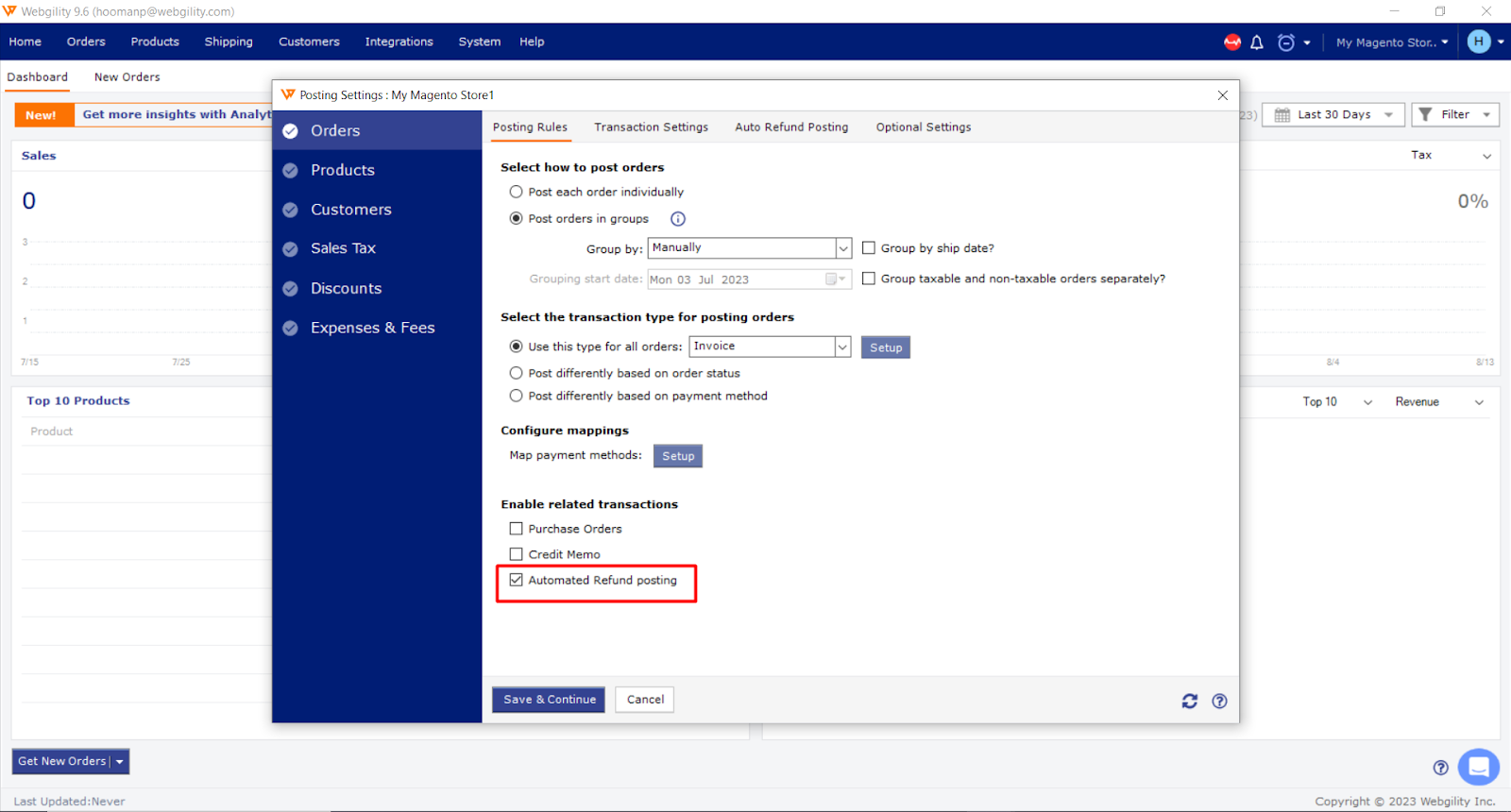Screen dimensions: 1511x812
Task: Open the System menu
Action: click(479, 42)
